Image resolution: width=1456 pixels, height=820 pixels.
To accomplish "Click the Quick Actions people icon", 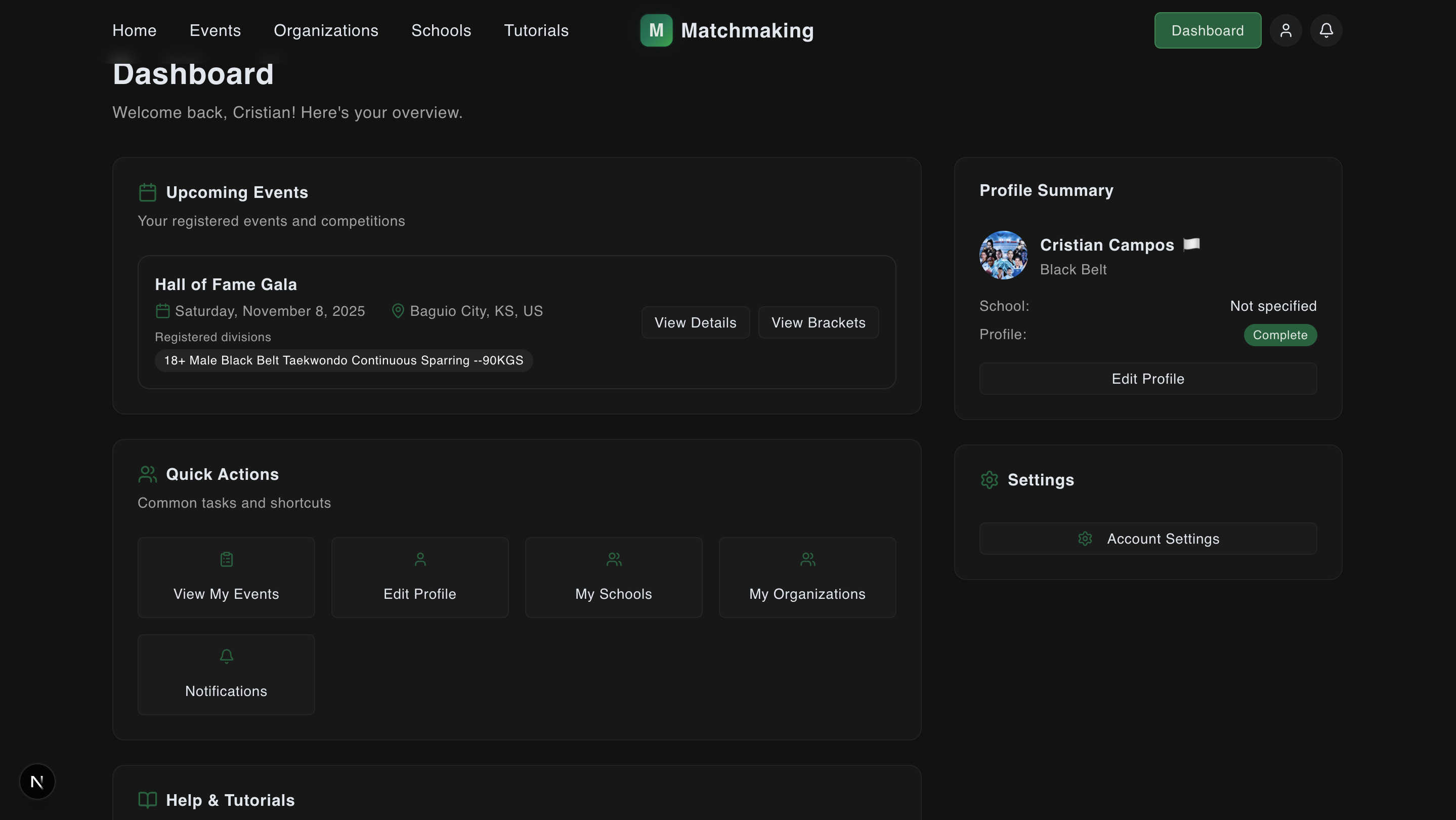I will point(148,474).
